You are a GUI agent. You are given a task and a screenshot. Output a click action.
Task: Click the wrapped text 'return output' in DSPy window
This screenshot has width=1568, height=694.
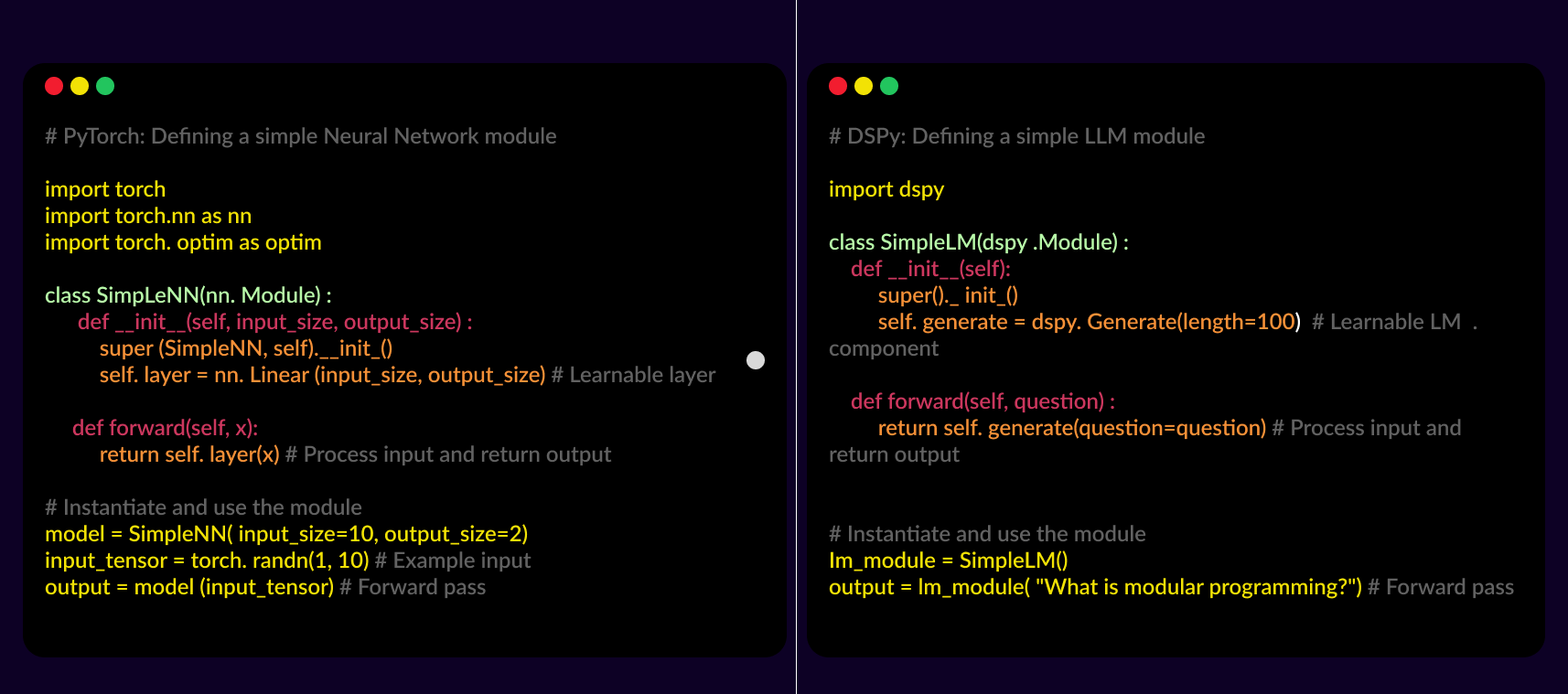coord(894,454)
